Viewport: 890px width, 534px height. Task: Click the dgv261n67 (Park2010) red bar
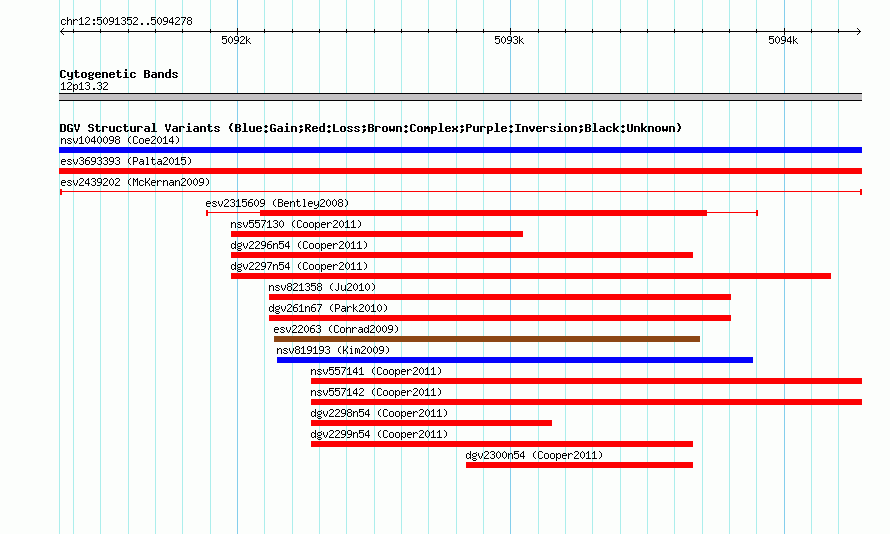tap(499, 318)
